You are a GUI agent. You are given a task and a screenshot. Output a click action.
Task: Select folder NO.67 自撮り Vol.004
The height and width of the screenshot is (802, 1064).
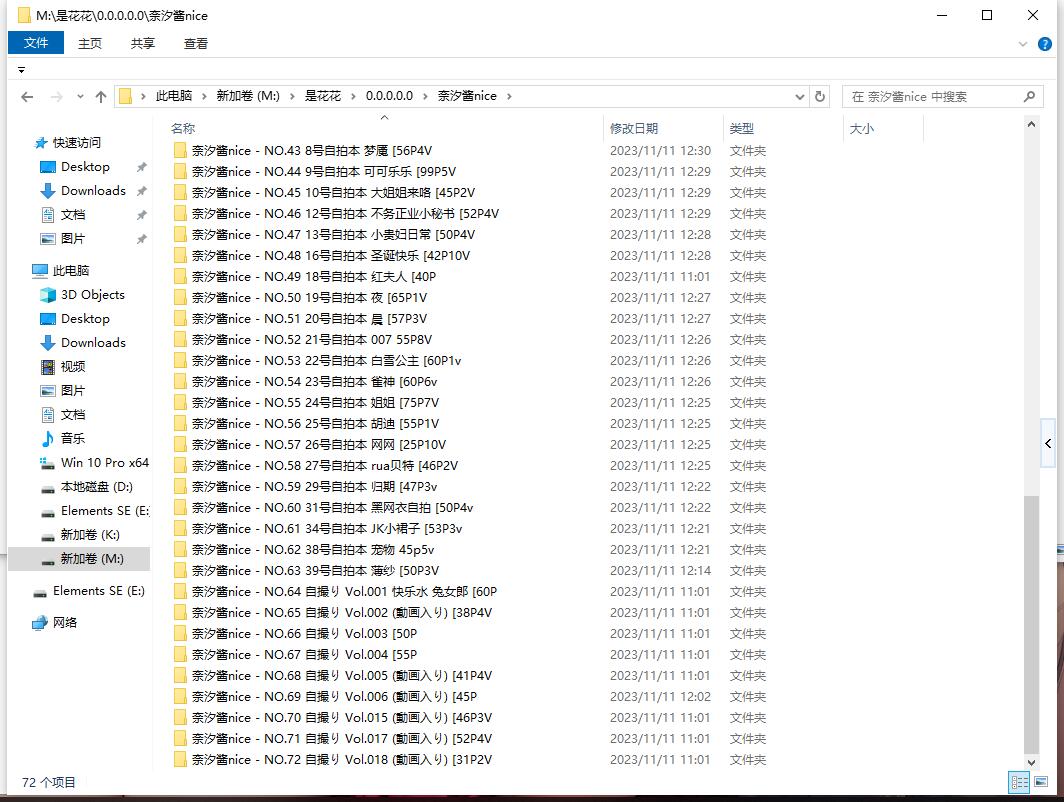click(x=304, y=655)
